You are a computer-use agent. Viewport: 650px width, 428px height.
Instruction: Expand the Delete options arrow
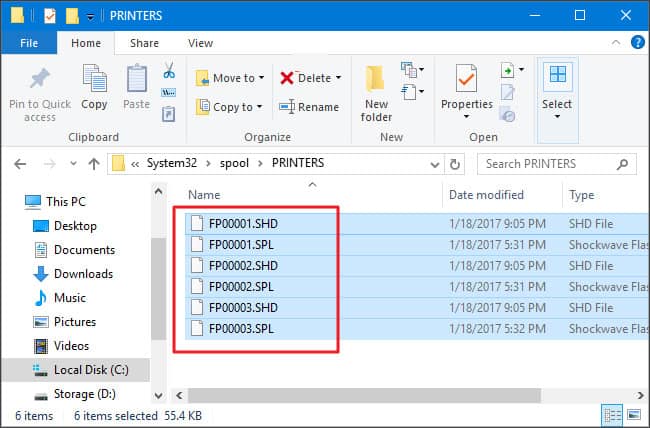pos(338,78)
